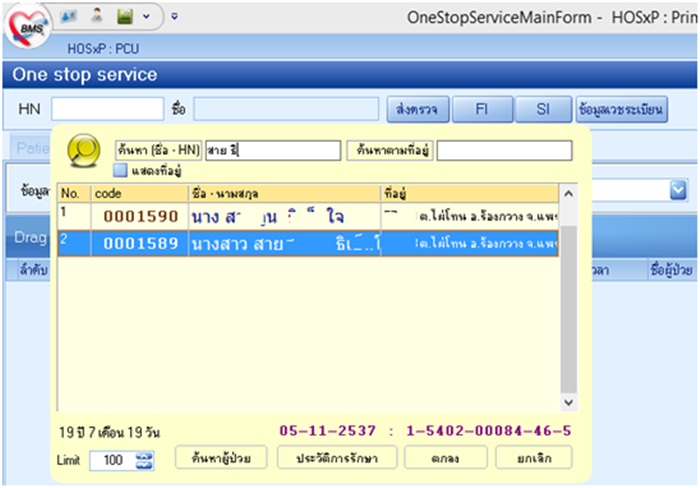Image resolution: width=700 pixels, height=488 pixels.
Task: Click the ข้อมูลเวชระเบียน button
Action: (x=621, y=109)
